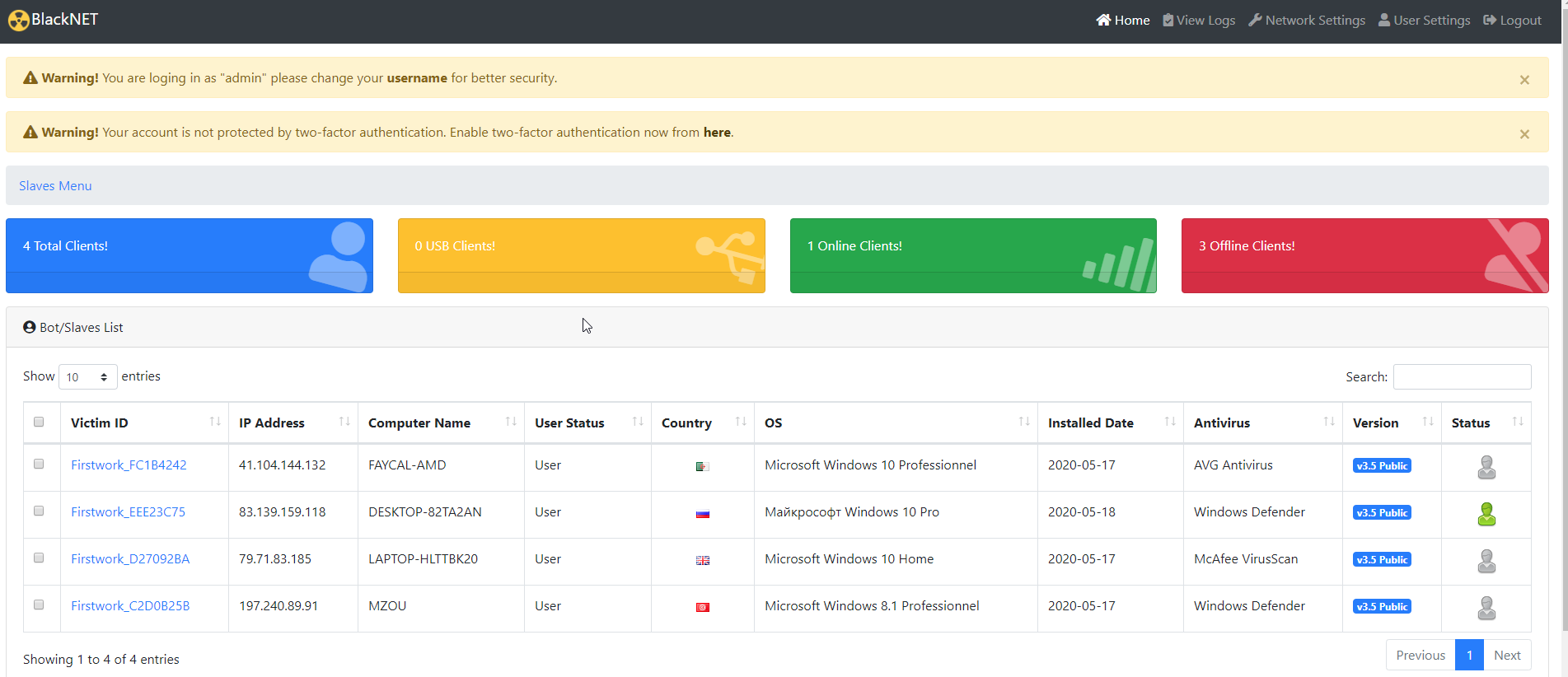The width and height of the screenshot is (1568, 677).
Task: Expand the Slaves Menu
Action: click(x=55, y=186)
